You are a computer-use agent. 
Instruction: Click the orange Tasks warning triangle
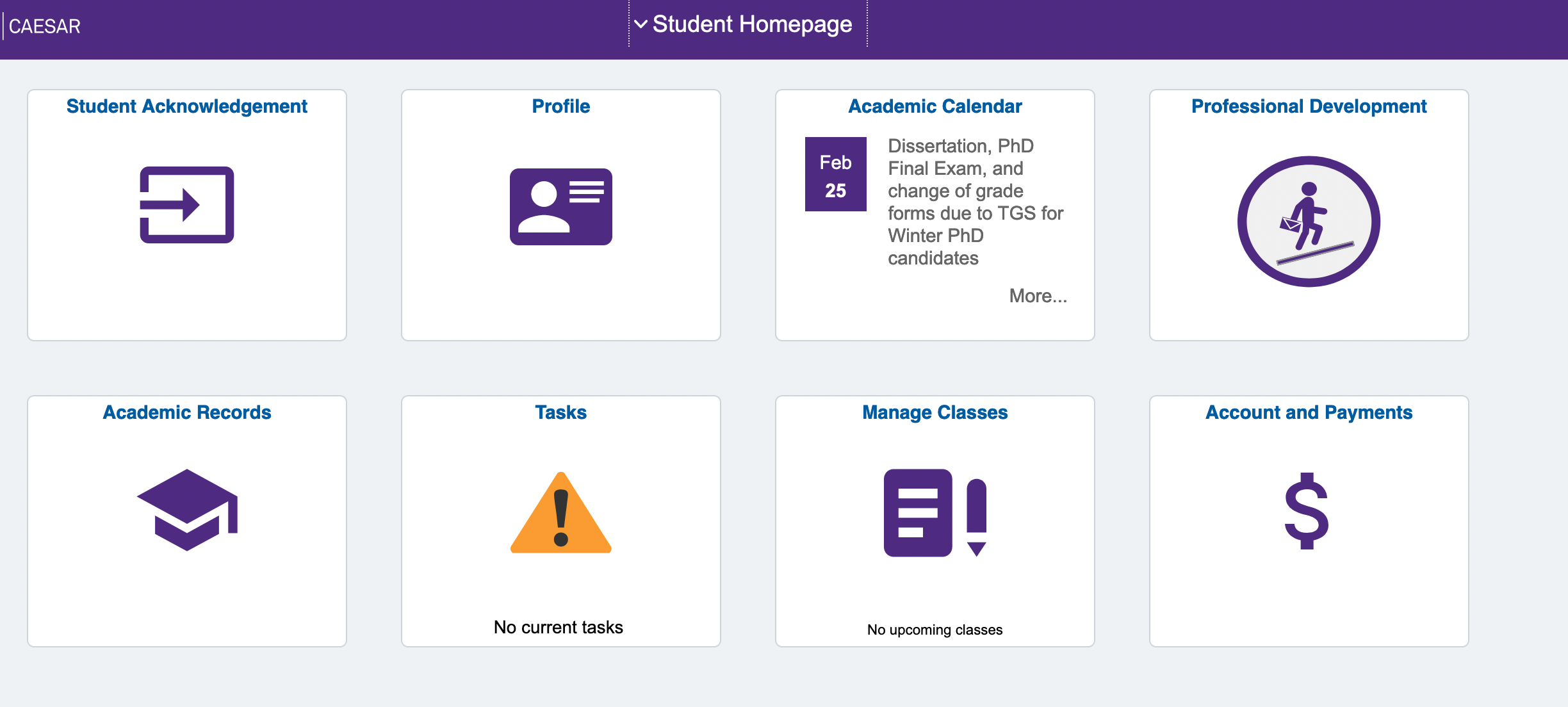561,513
